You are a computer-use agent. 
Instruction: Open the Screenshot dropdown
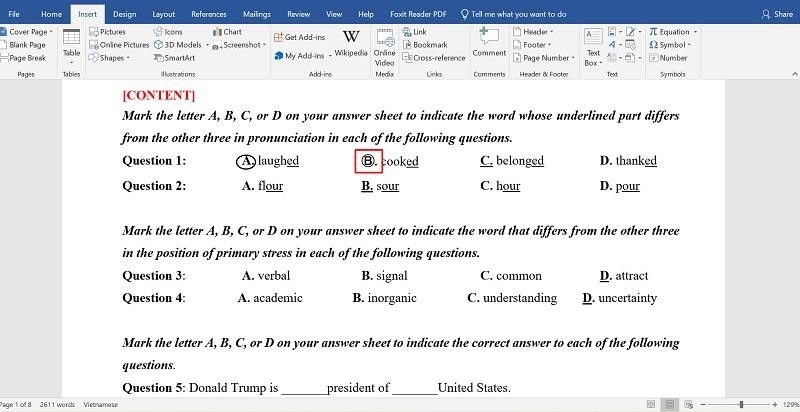(239, 45)
